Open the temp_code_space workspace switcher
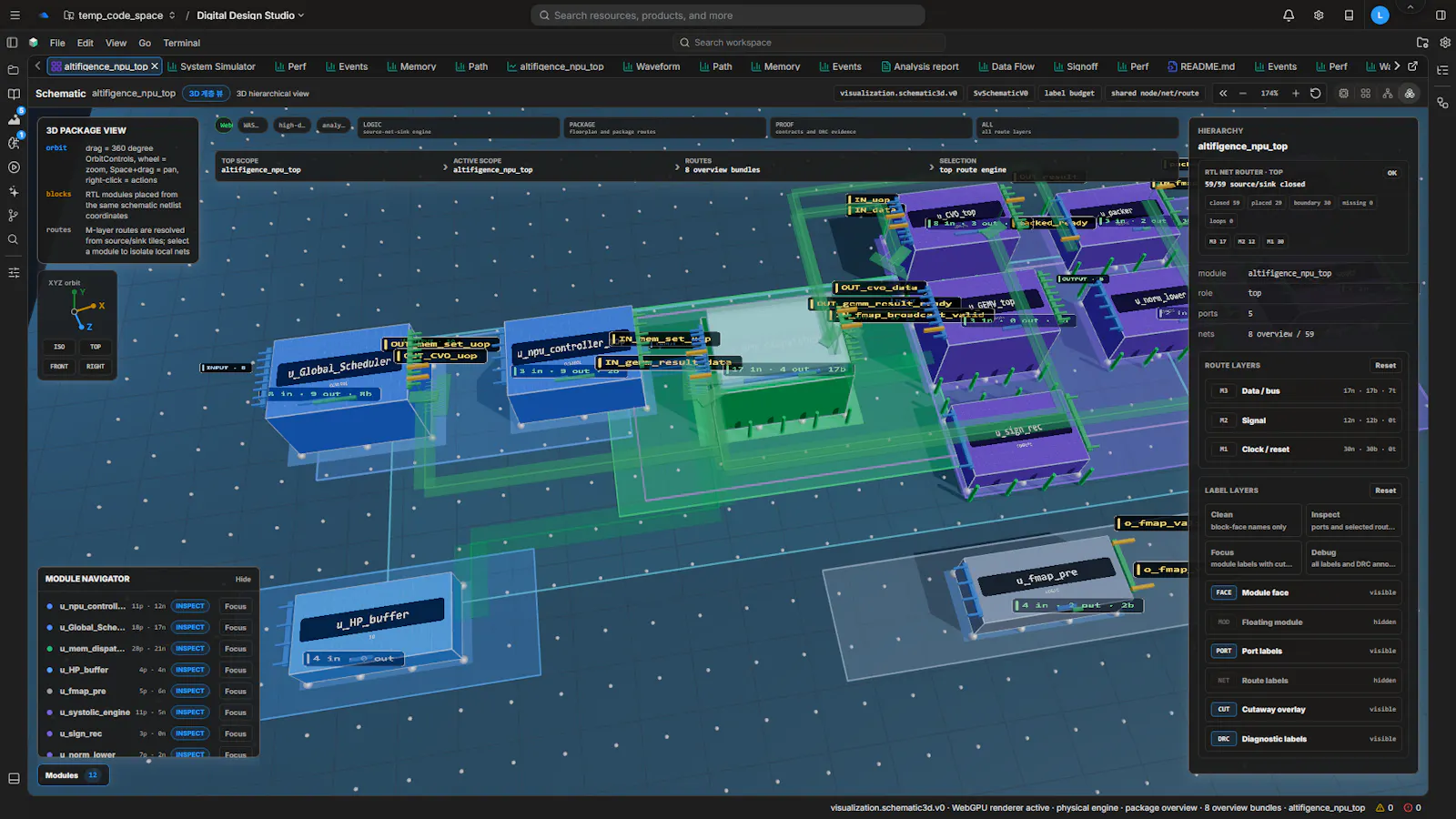The image size is (1456, 819). click(x=119, y=15)
